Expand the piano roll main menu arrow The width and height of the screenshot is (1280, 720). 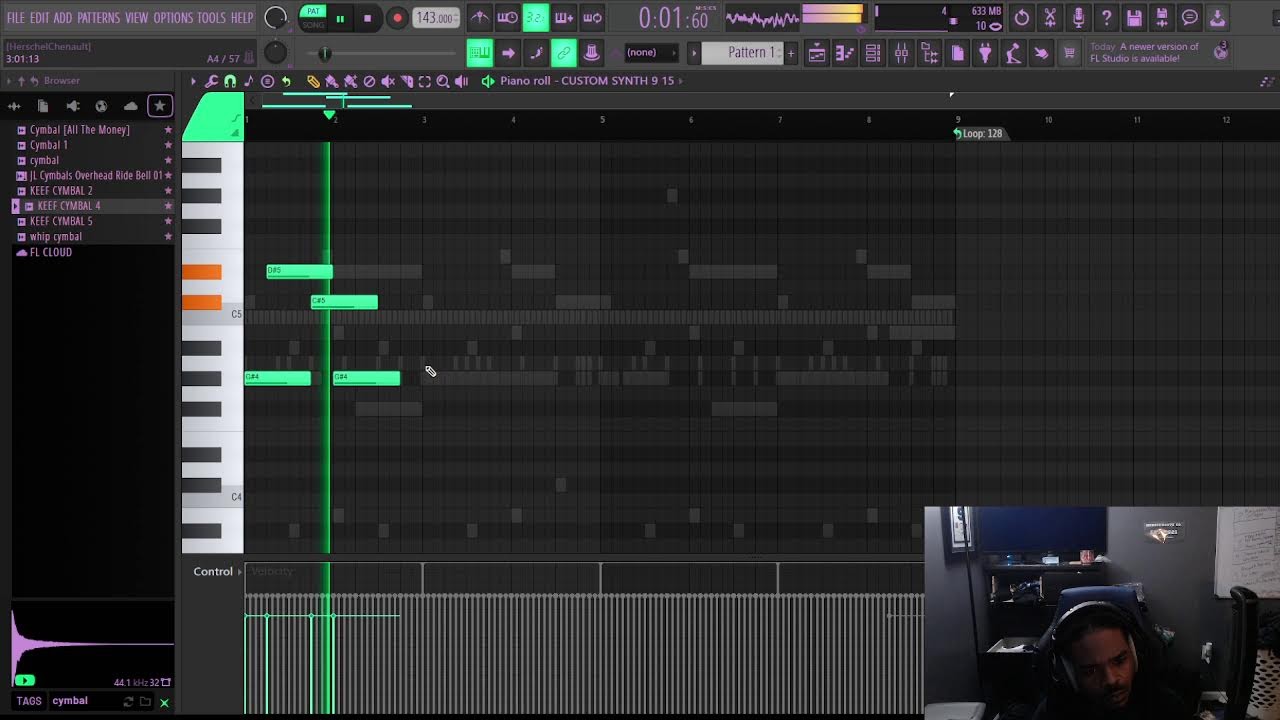click(193, 81)
